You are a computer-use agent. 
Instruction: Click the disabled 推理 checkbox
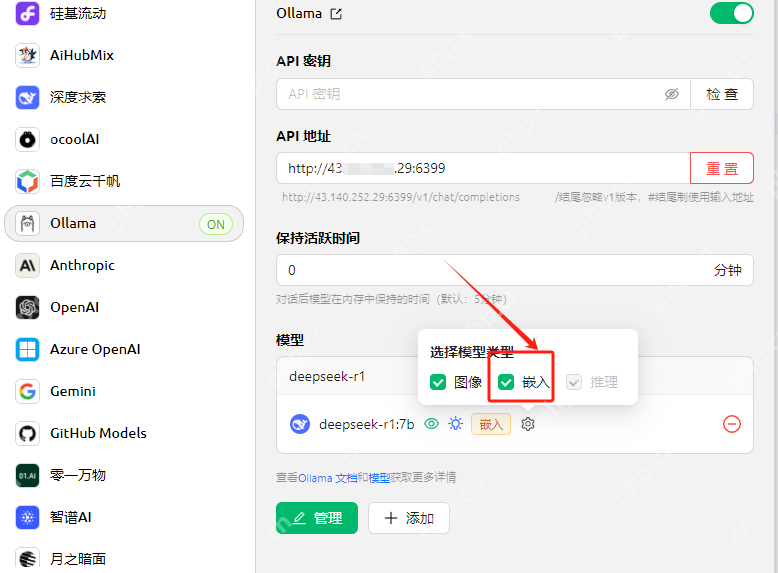(574, 382)
